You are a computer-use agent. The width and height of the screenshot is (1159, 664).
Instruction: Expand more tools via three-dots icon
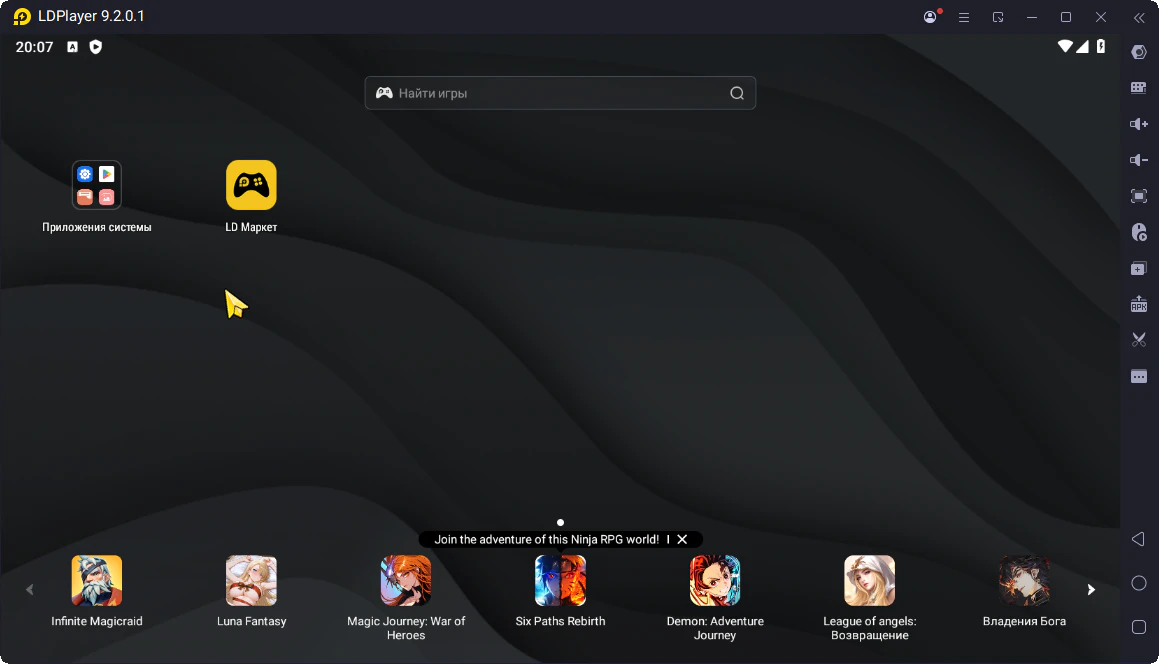[x=1138, y=376]
